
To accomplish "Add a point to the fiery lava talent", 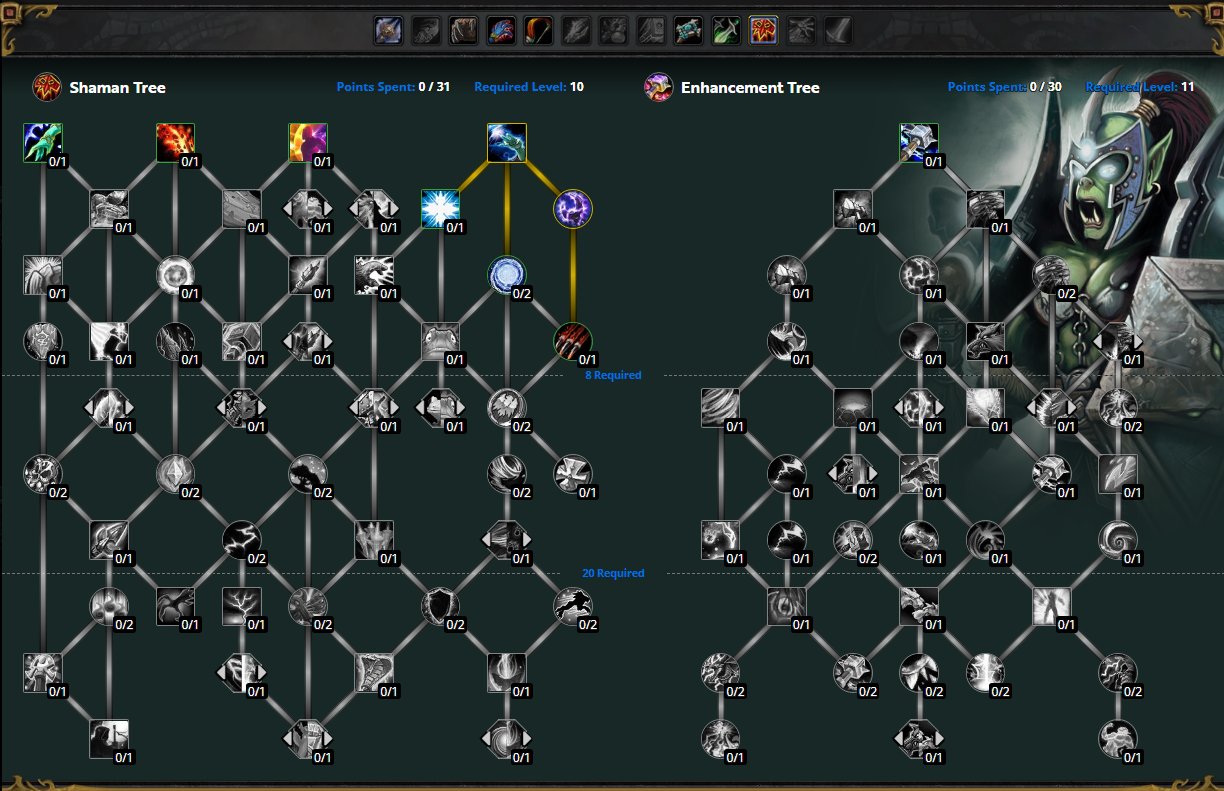I will 175,143.
